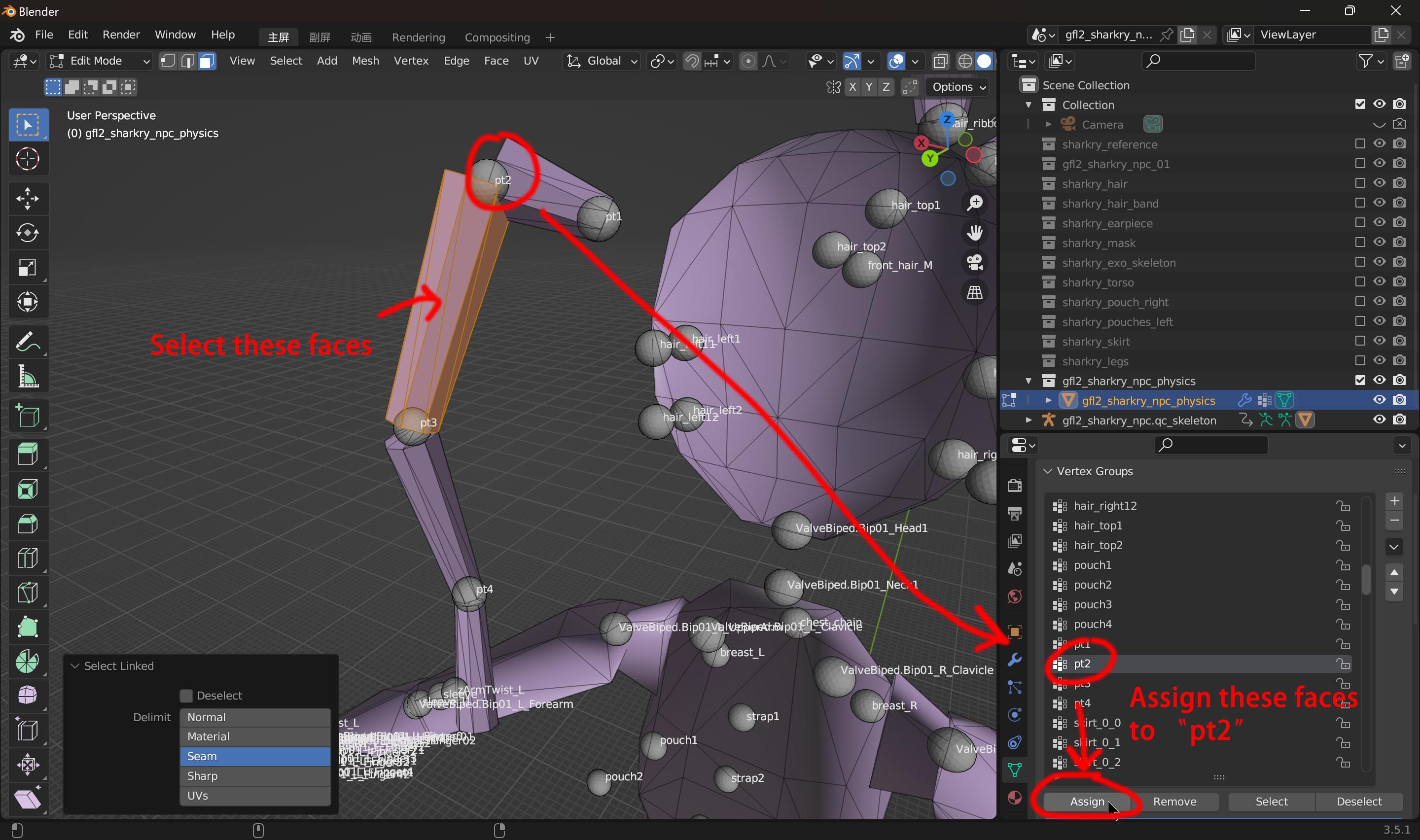Collapse the Vertex Groups panel
This screenshot has width=1420, height=840.
[x=1048, y=471]
